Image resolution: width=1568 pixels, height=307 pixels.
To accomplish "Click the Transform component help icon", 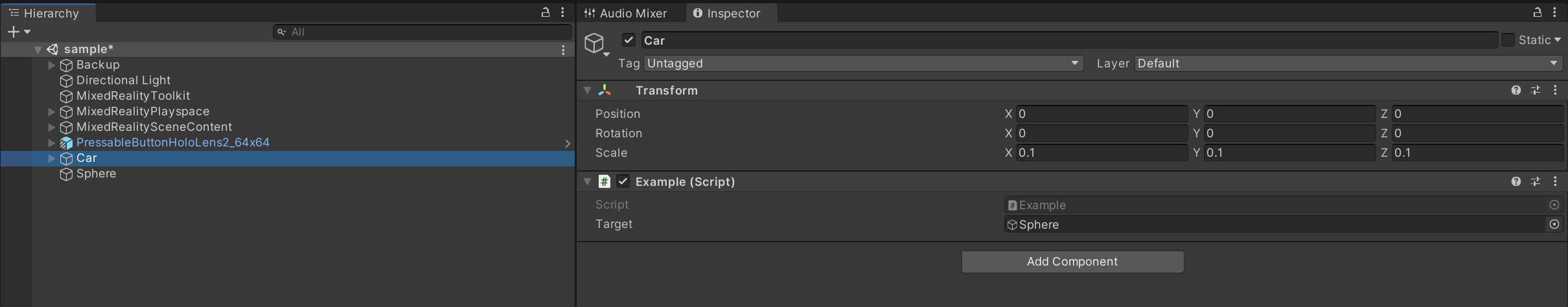I will [1516, 91].
